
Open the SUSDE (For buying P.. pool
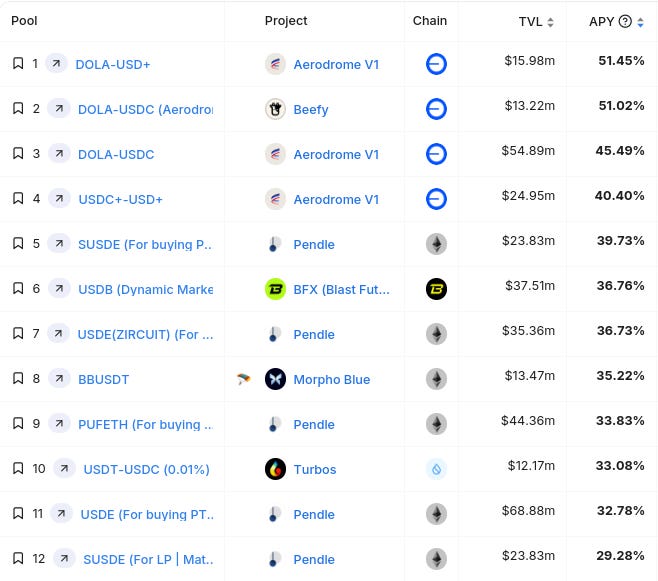145,245
